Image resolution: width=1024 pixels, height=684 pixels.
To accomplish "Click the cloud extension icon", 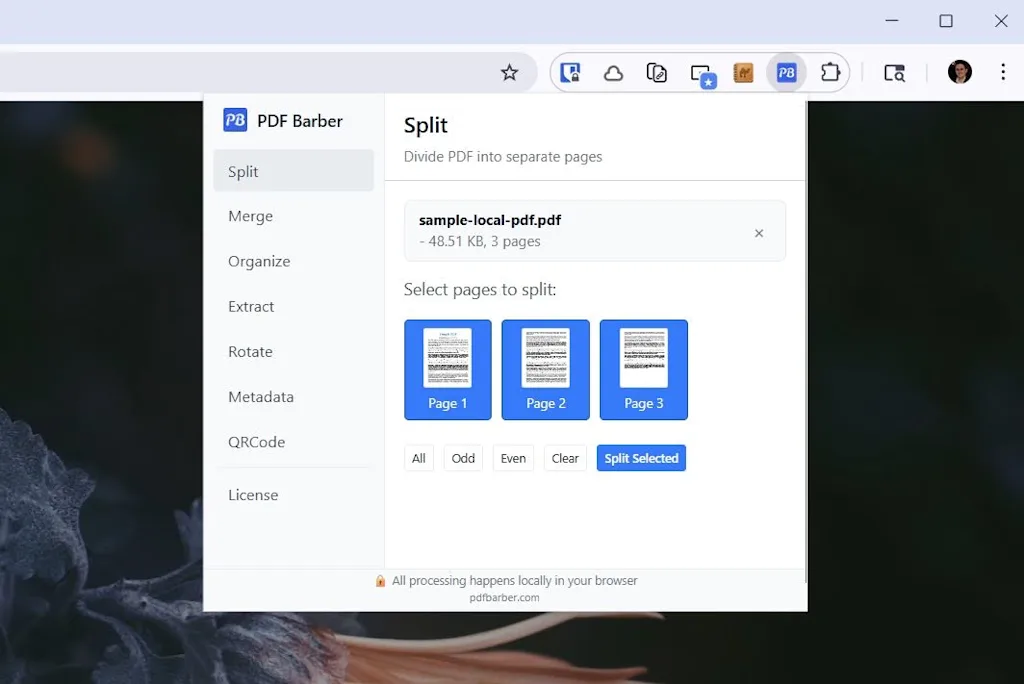I will pyautogui.click(x=613, y=73).
